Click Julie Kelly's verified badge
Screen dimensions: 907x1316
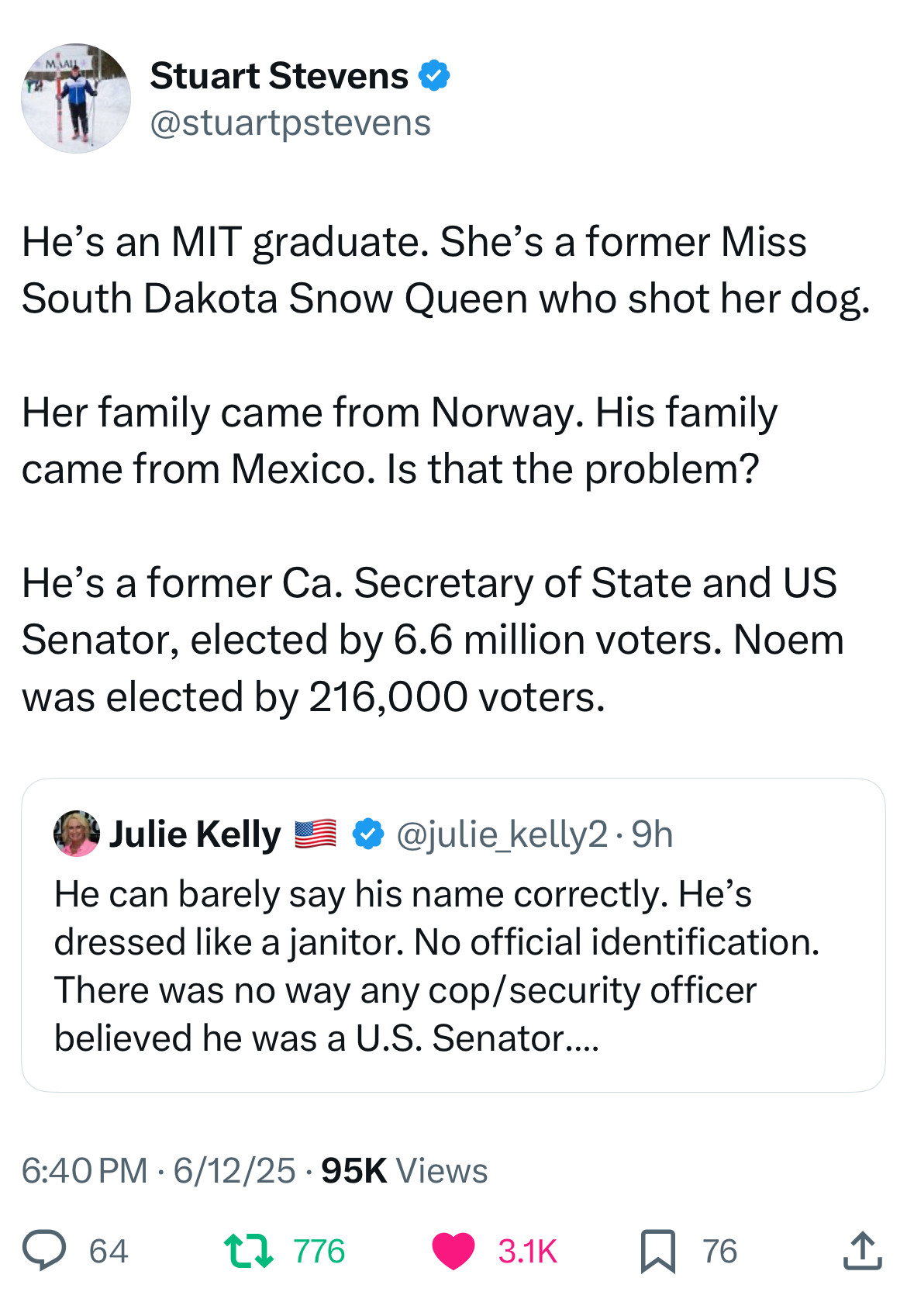pyautogui.click(x=367, y=834)
